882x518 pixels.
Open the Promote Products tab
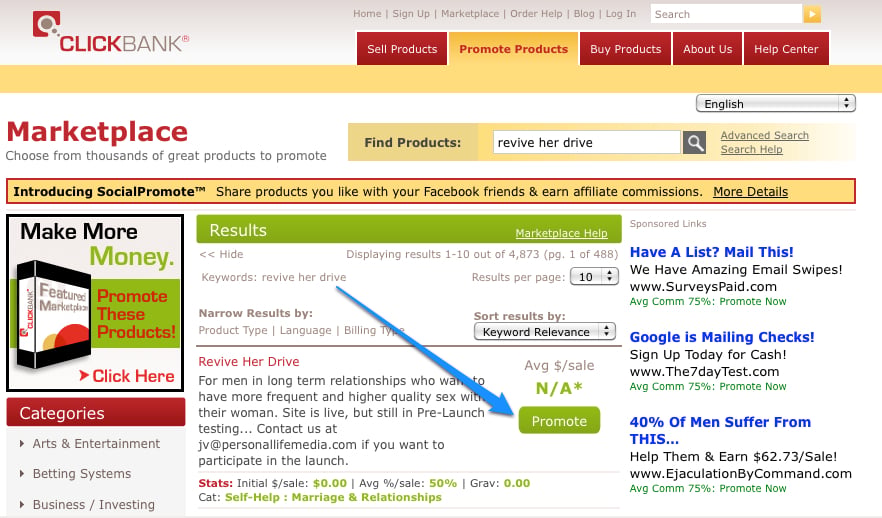point(513,49)
